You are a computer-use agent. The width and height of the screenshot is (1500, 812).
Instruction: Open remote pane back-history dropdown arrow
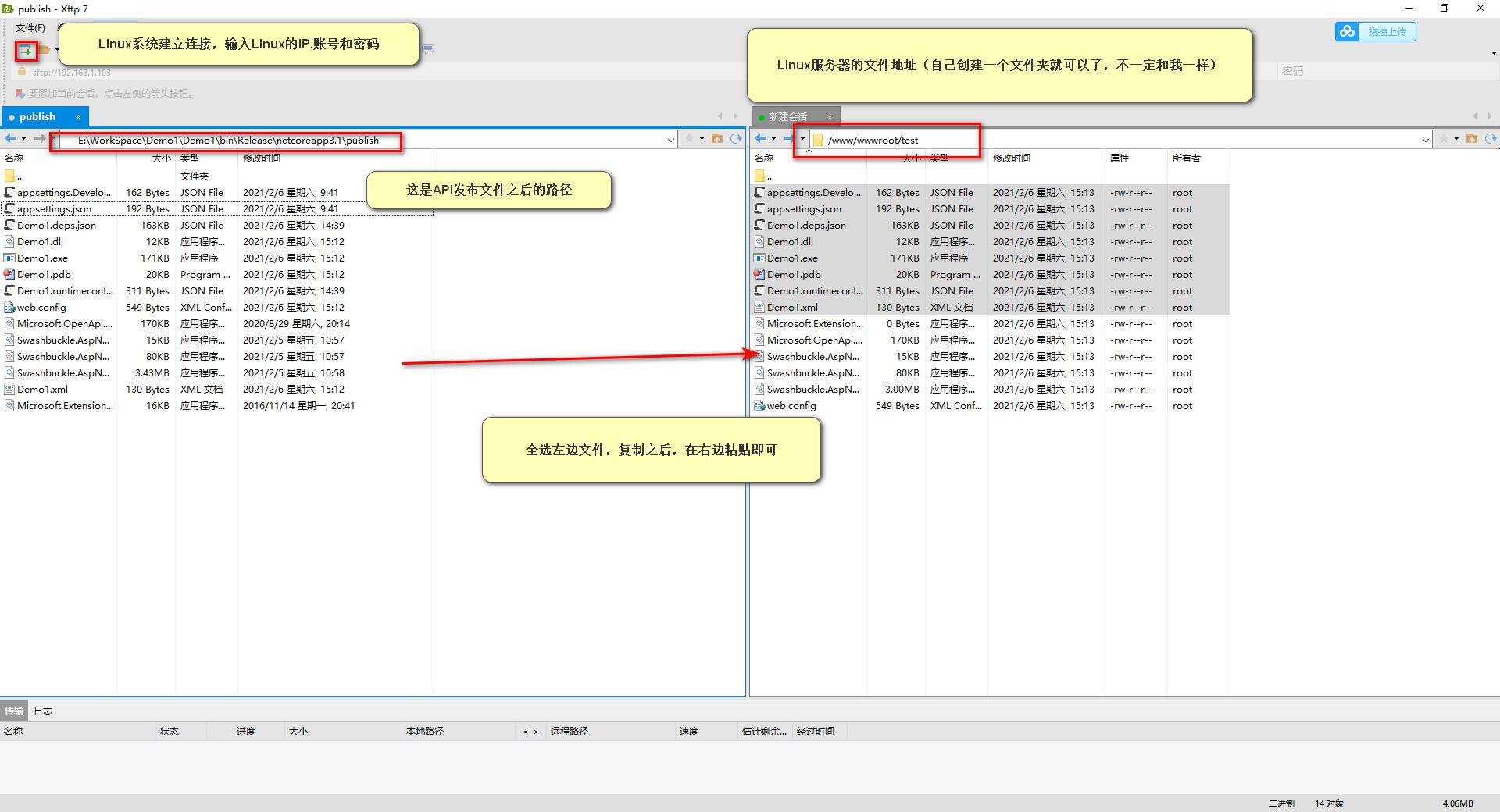773,139
